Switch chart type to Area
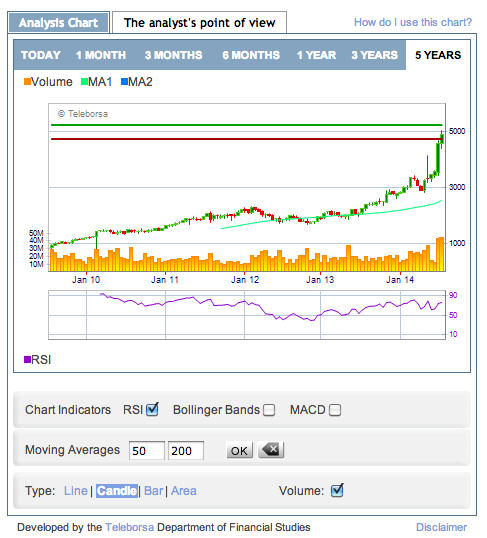The width and height of the screenshot is (487, 538). click(x=184, y=491)
